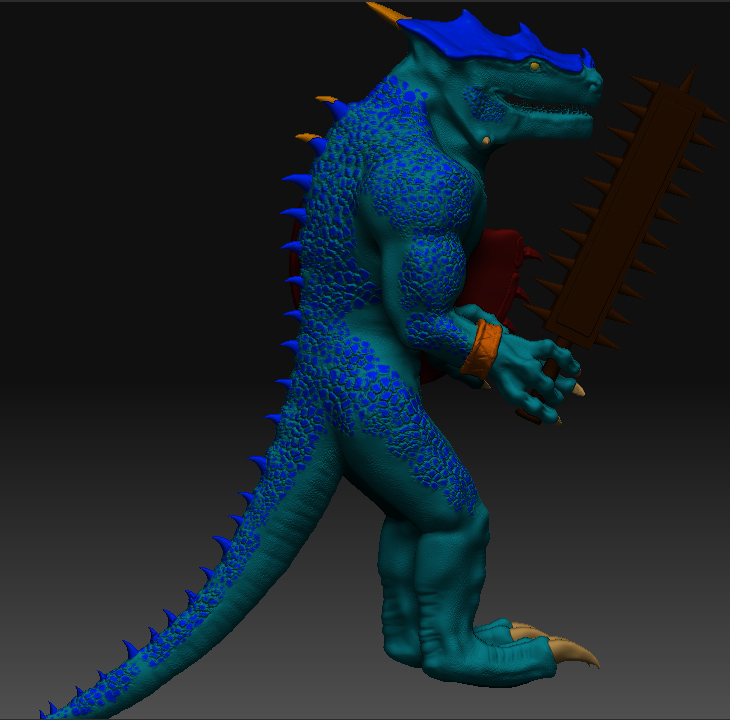Click the creature's yellow eye
The width and height of the screenshot is (730, 720).
[535, 67]
